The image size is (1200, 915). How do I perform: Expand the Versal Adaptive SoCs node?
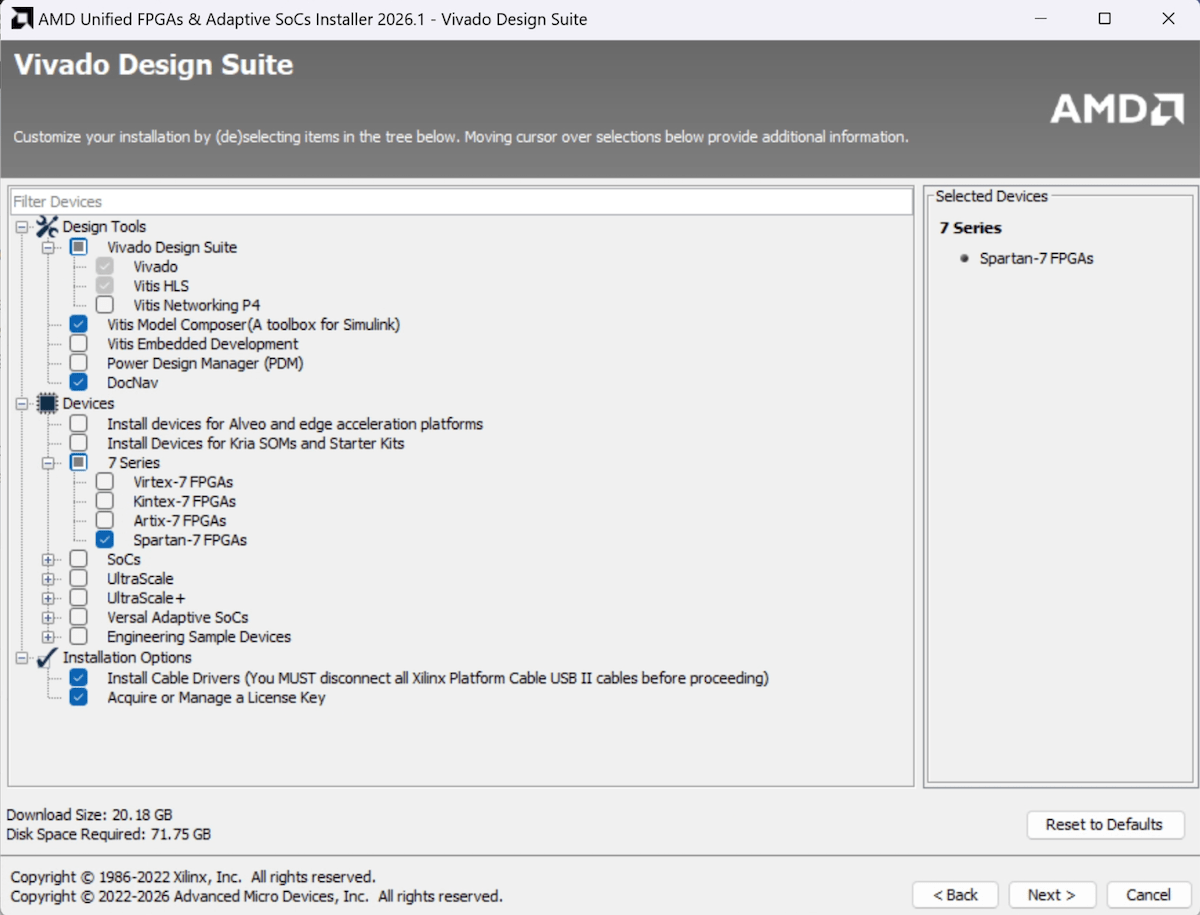(47, 618)
